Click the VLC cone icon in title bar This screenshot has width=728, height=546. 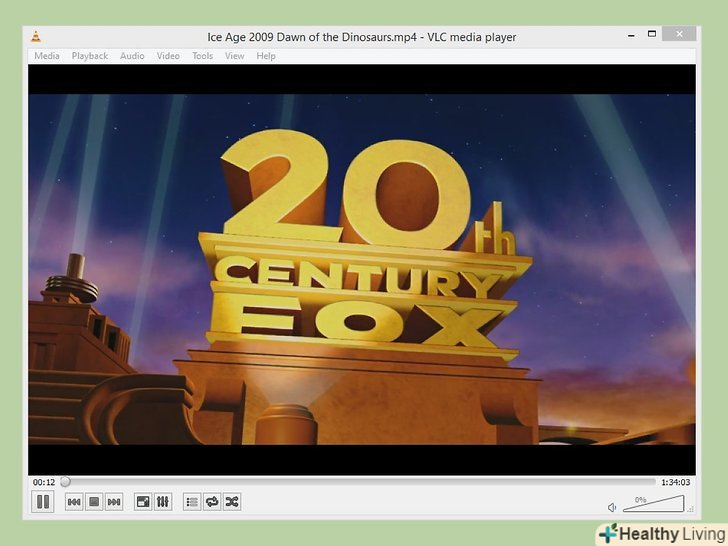tap(36, 37)
